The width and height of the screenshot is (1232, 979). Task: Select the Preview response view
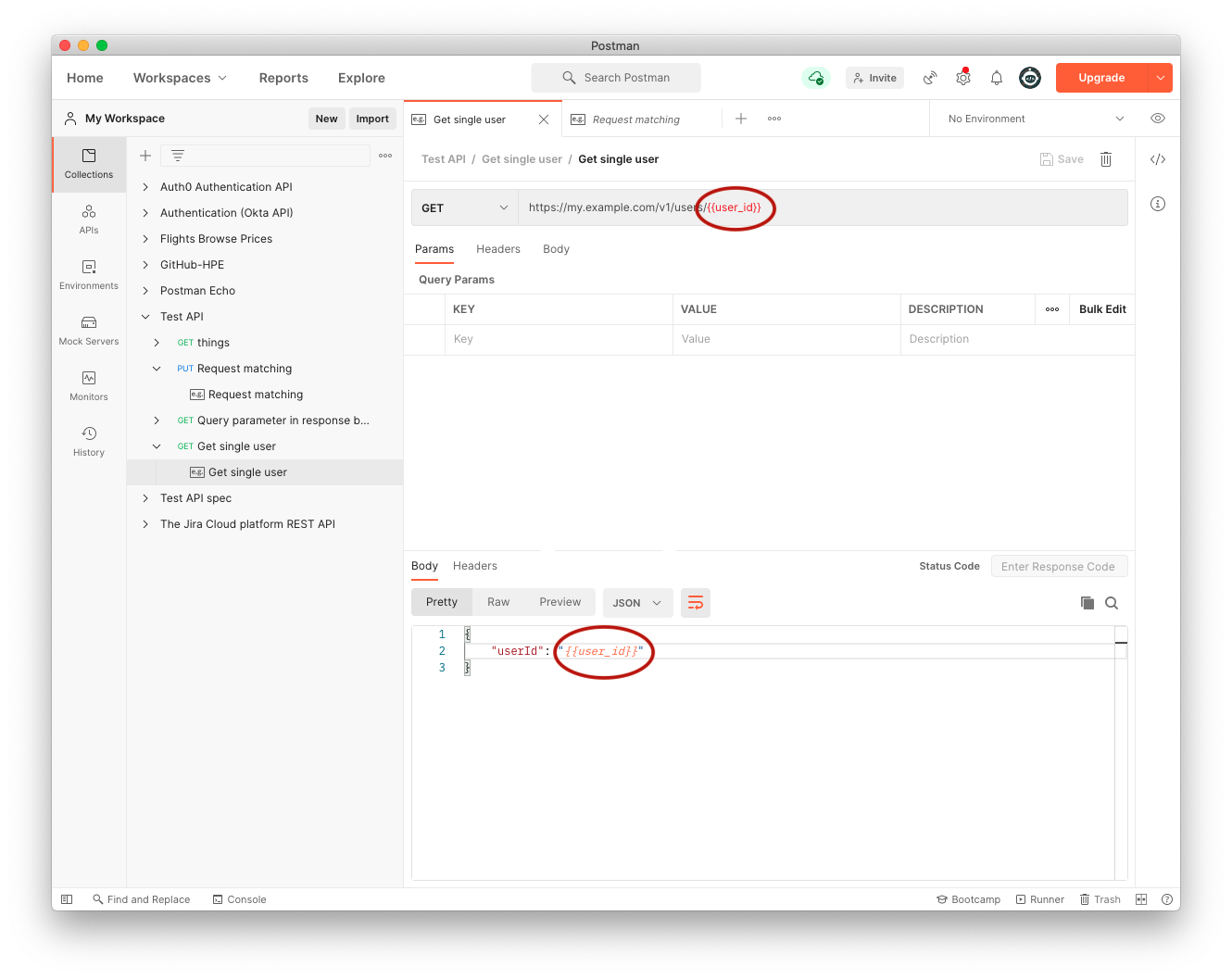pyautogui.click(x=560, y=602)
